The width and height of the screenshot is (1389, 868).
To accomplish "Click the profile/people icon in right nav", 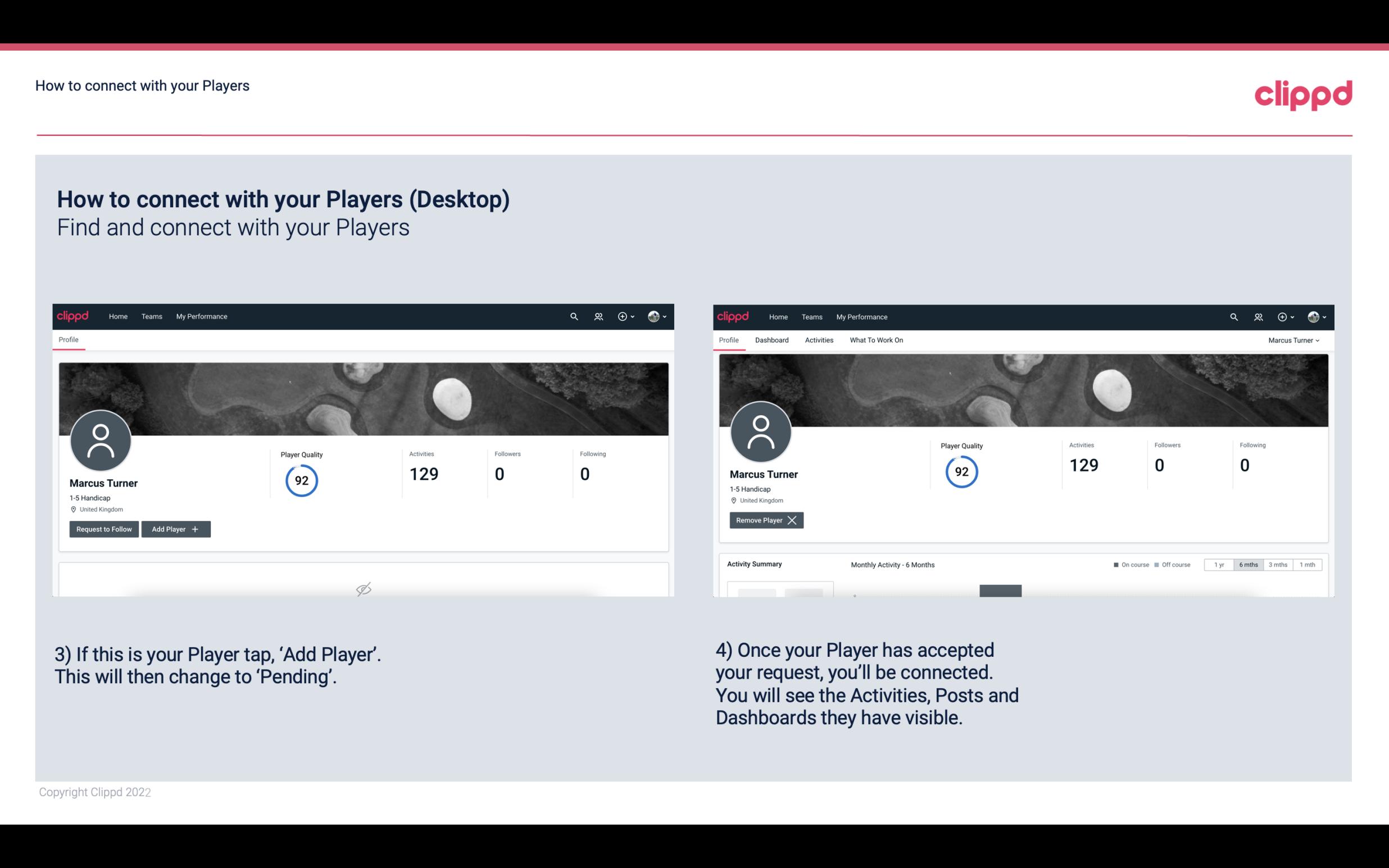I will pos(1258,316).
